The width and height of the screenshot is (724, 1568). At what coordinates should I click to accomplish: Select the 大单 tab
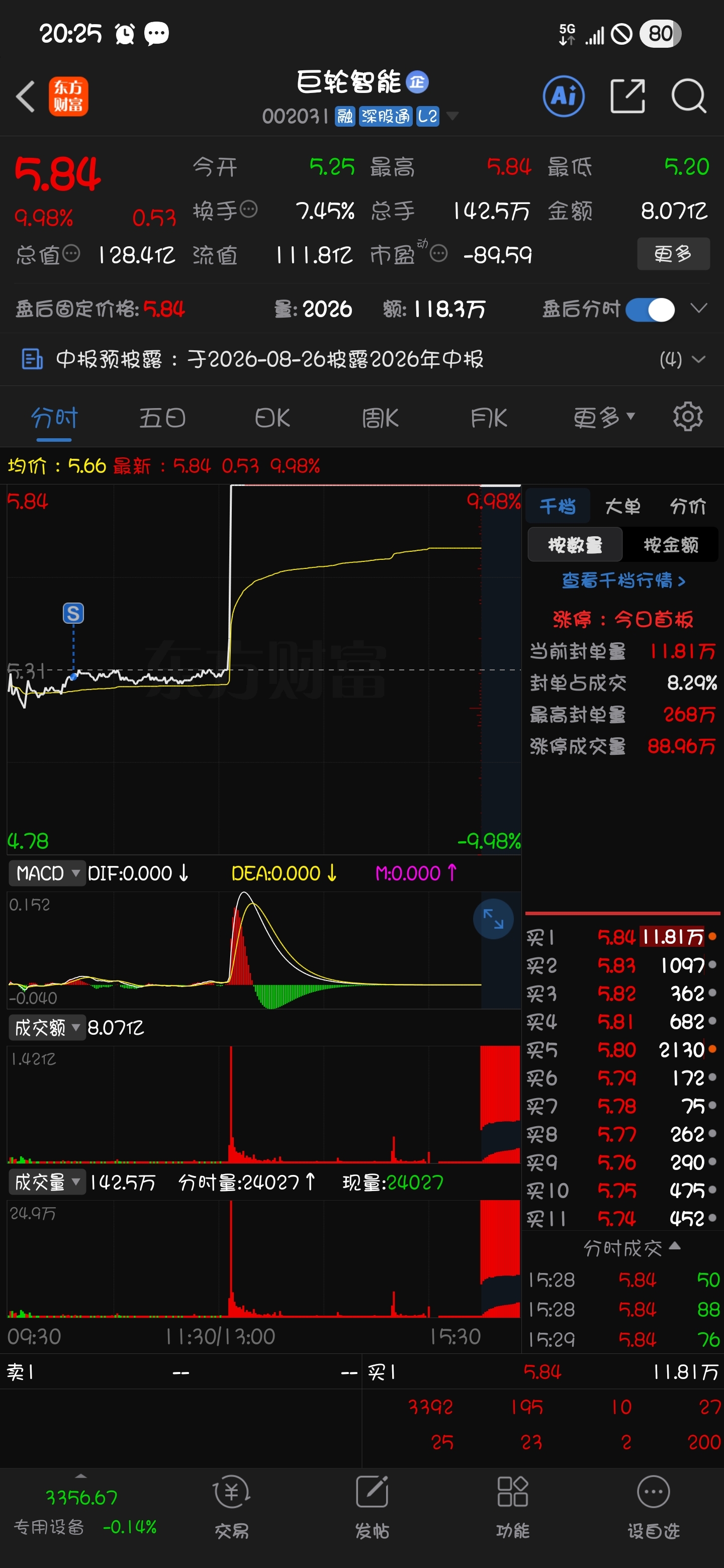click(x=622, y=506)
